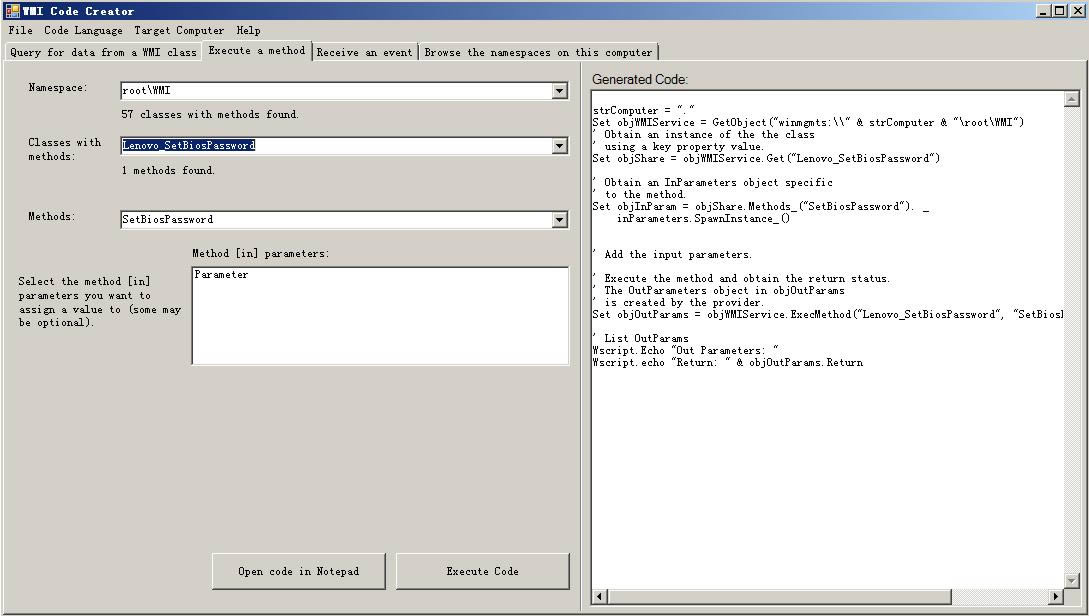
Task: Click Open code in Notepad button
Action: tap(299, 572)
